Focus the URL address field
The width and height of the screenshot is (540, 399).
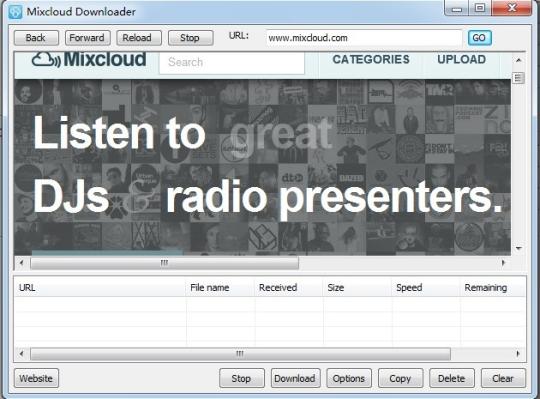point(363,38)
